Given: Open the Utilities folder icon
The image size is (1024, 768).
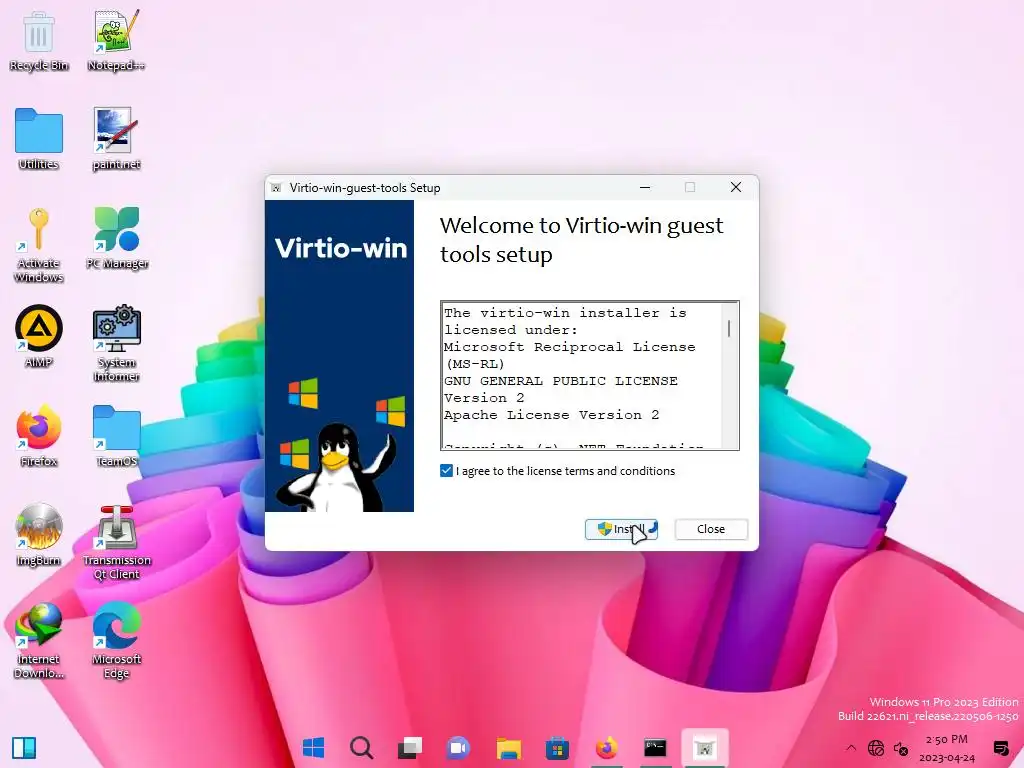Looking at the screenshot, I should (x=39, y=140).
